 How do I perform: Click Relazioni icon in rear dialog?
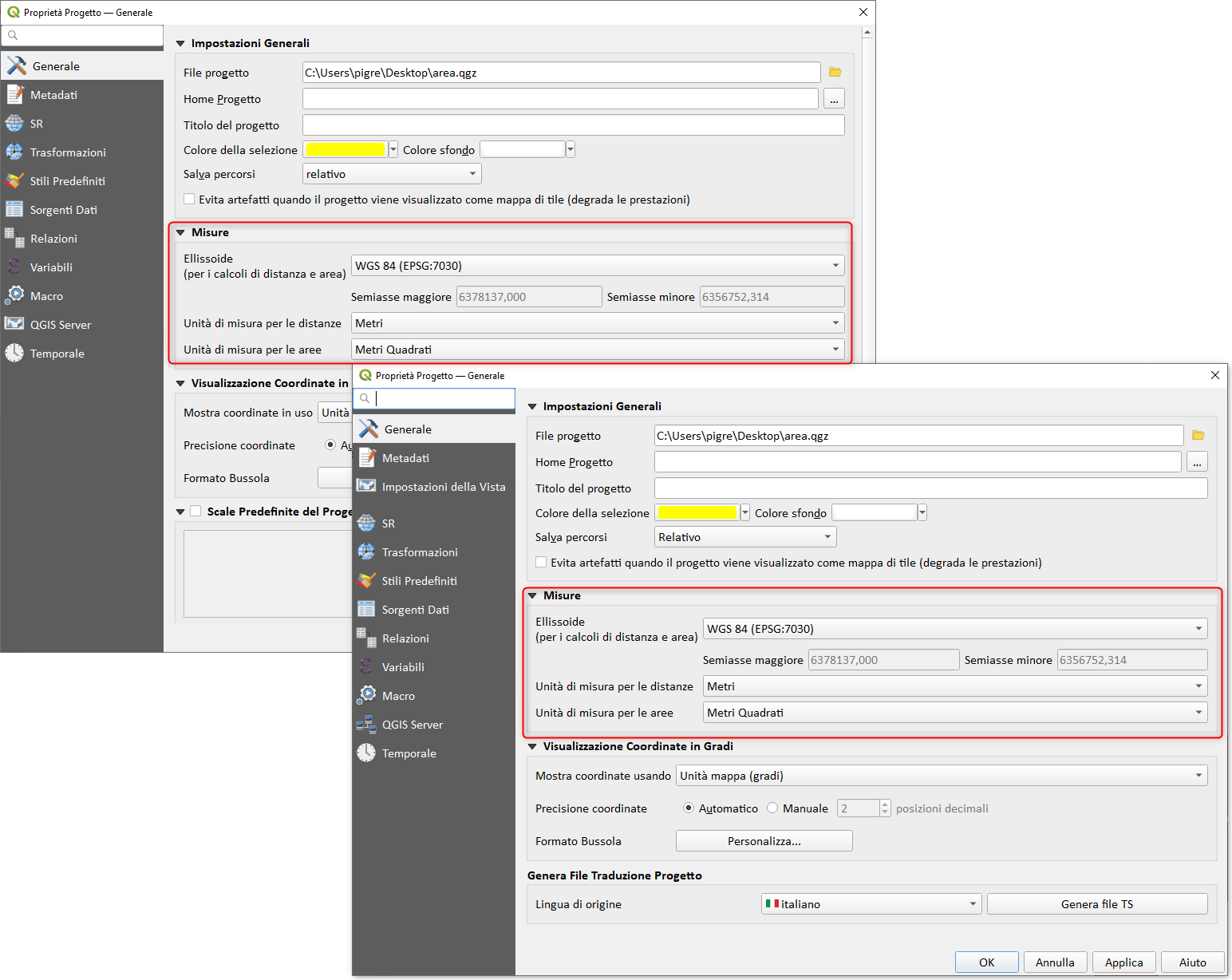click(x=14, y=239)
